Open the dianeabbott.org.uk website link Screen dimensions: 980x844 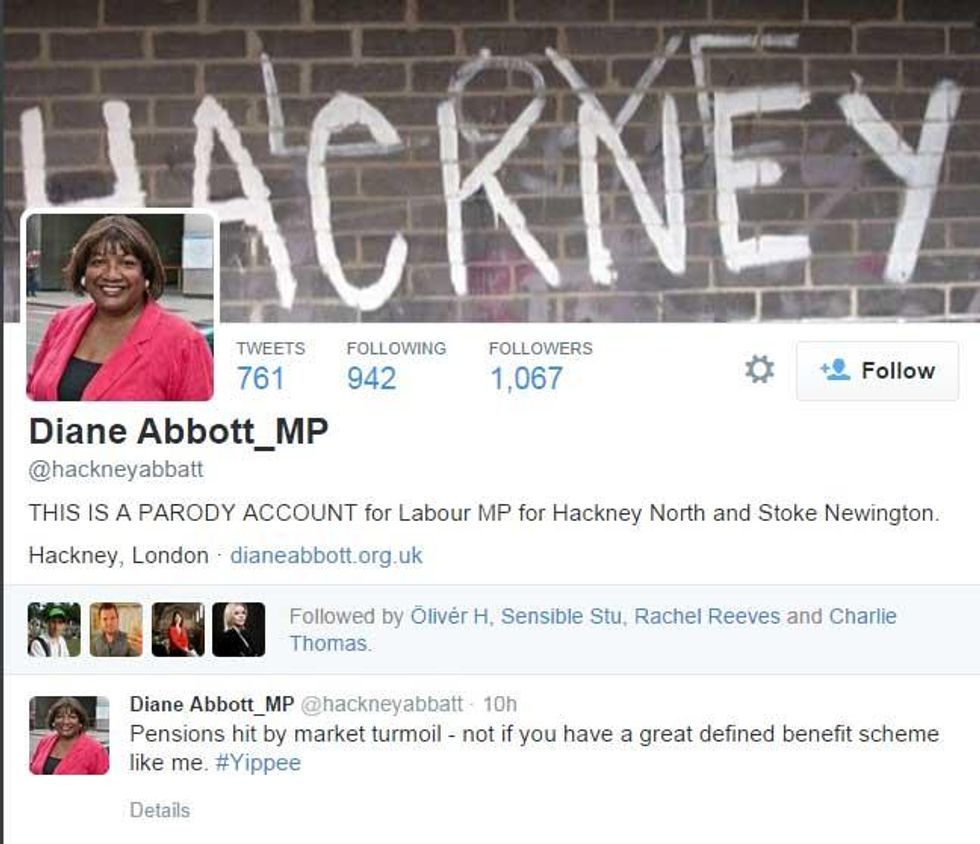pos(326,555)
